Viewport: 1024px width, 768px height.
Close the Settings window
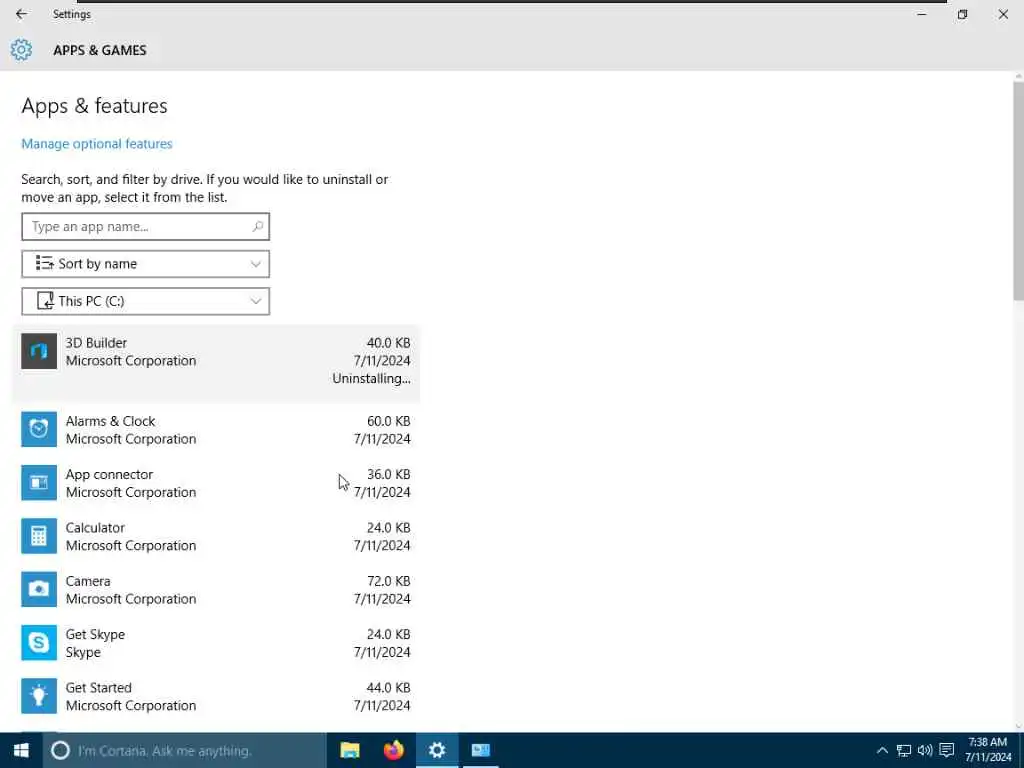tap(1003, 14)
